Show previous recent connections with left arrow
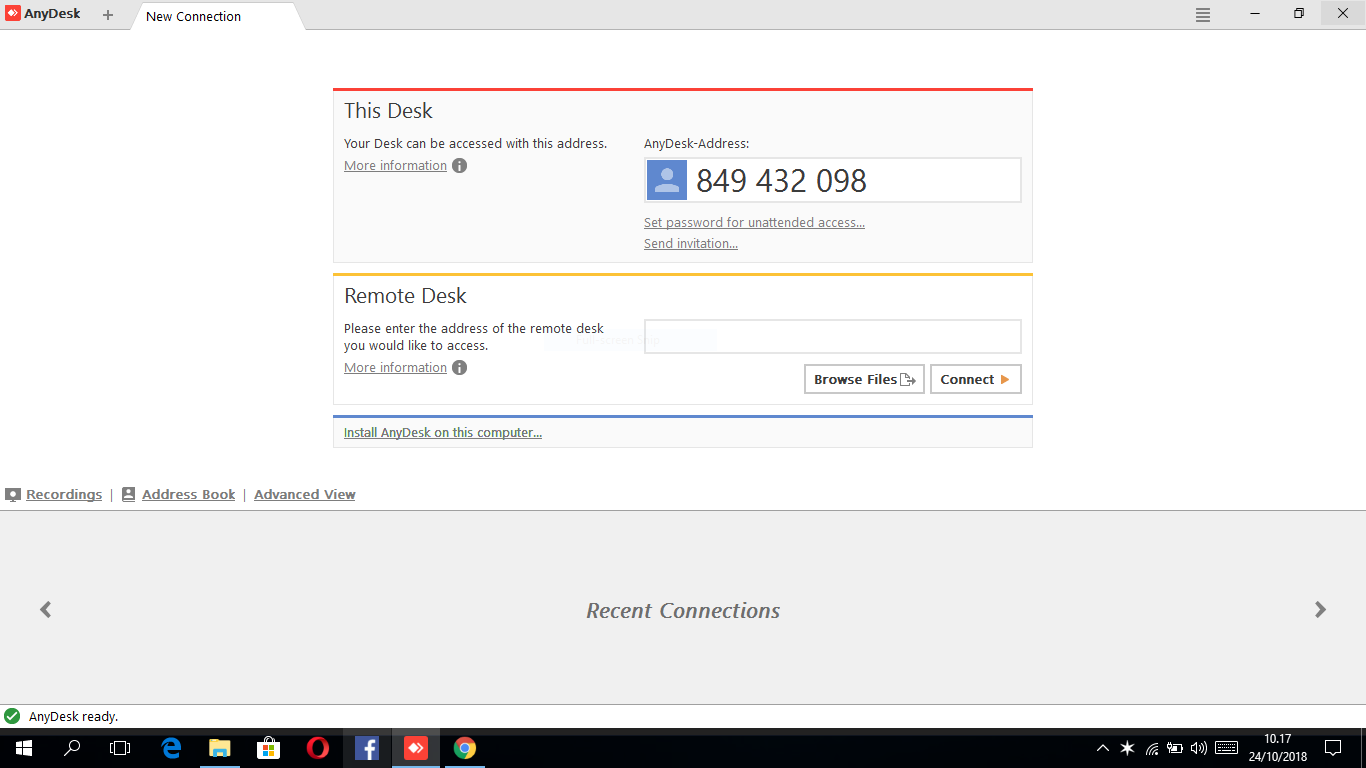The width and height of the screenshot is (1366, 768). pos(45,609)
